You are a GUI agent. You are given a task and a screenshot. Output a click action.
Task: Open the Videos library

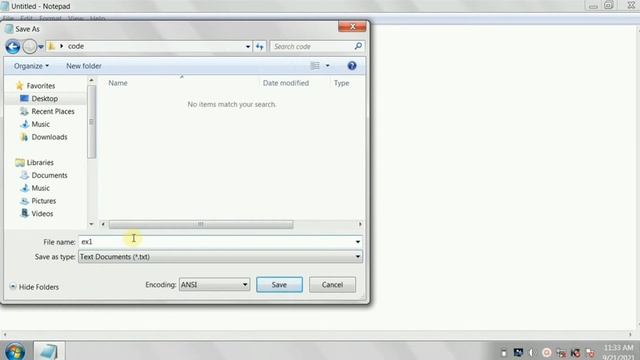click(x=42, y=213)
